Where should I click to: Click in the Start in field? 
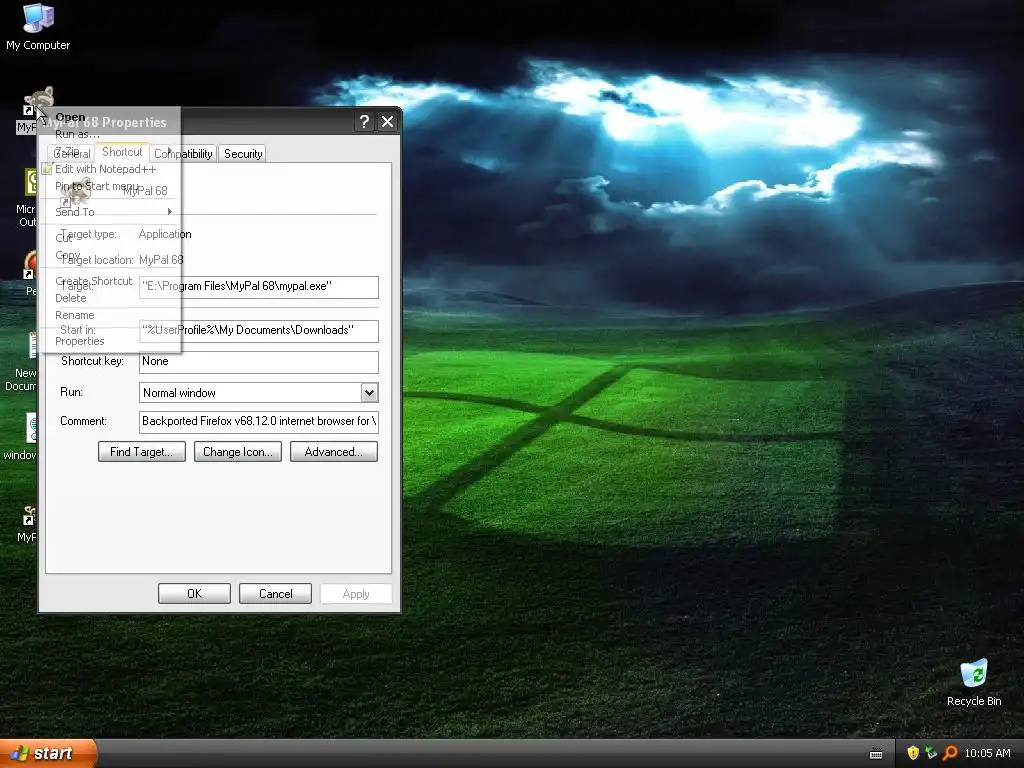click(x=259, y=330)
